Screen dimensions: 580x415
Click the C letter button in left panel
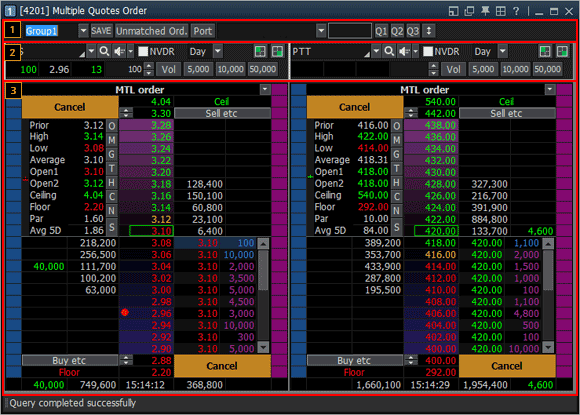(111, 196)
